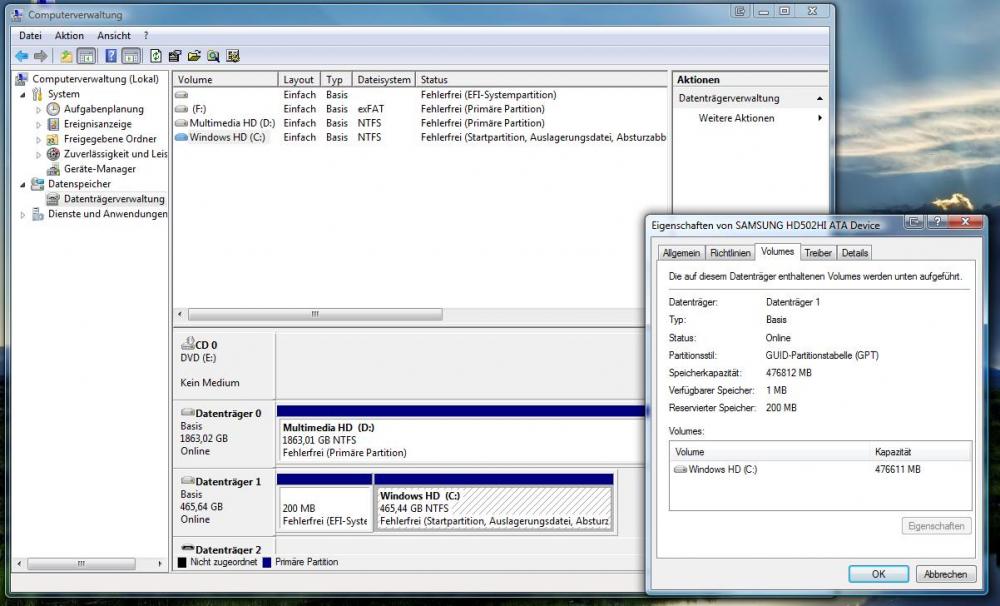
Task: Switch to the Allgemein tab
Action: (681, 253)
